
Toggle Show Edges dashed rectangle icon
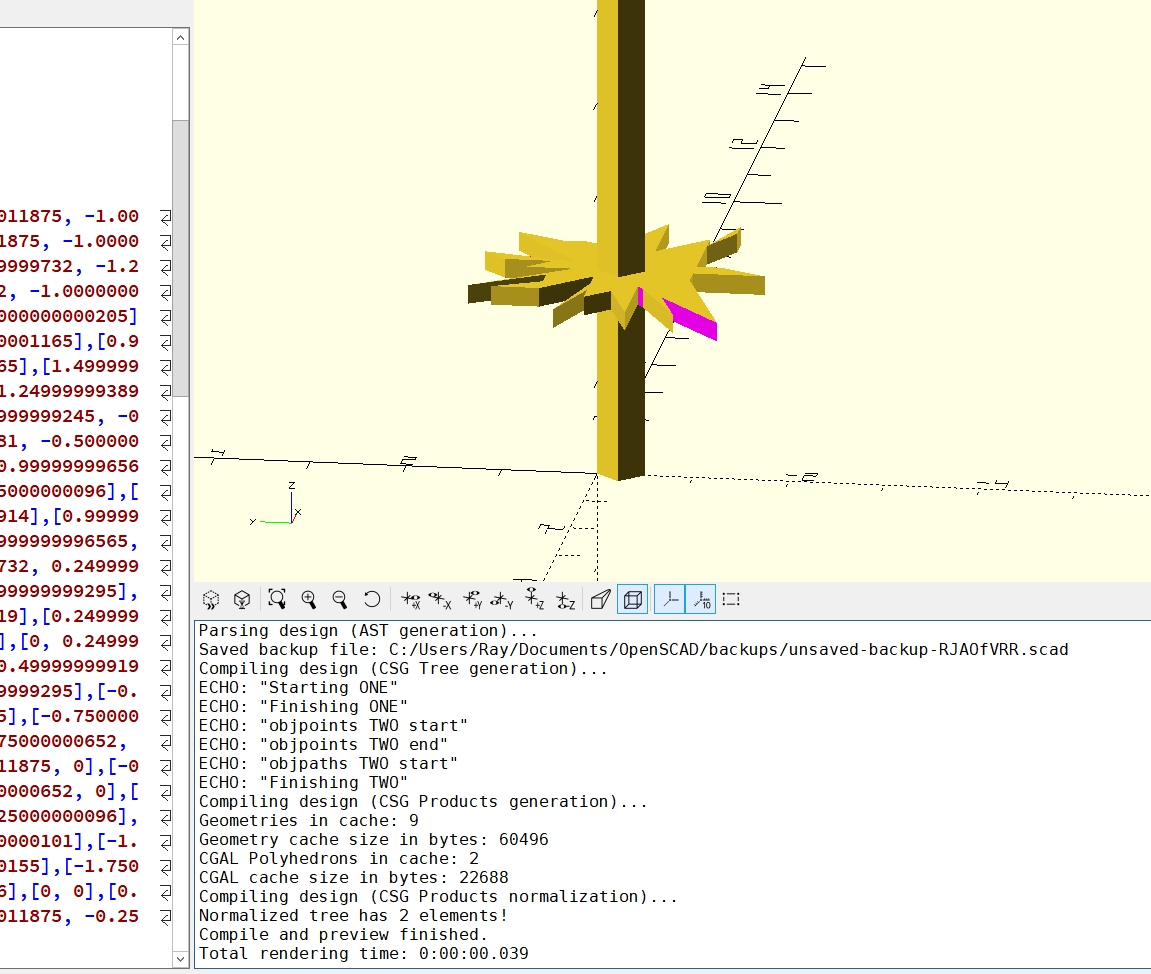pyautogui.click(x=731, y=600)
